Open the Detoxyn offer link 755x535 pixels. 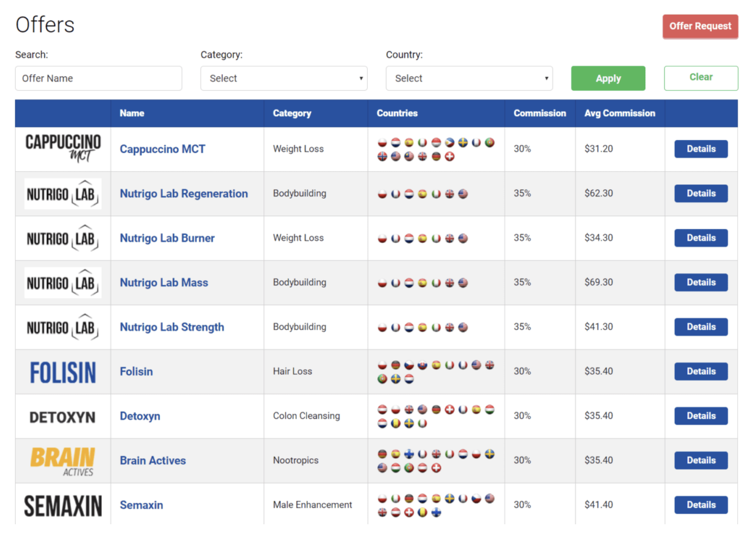(x=140, y=416)
